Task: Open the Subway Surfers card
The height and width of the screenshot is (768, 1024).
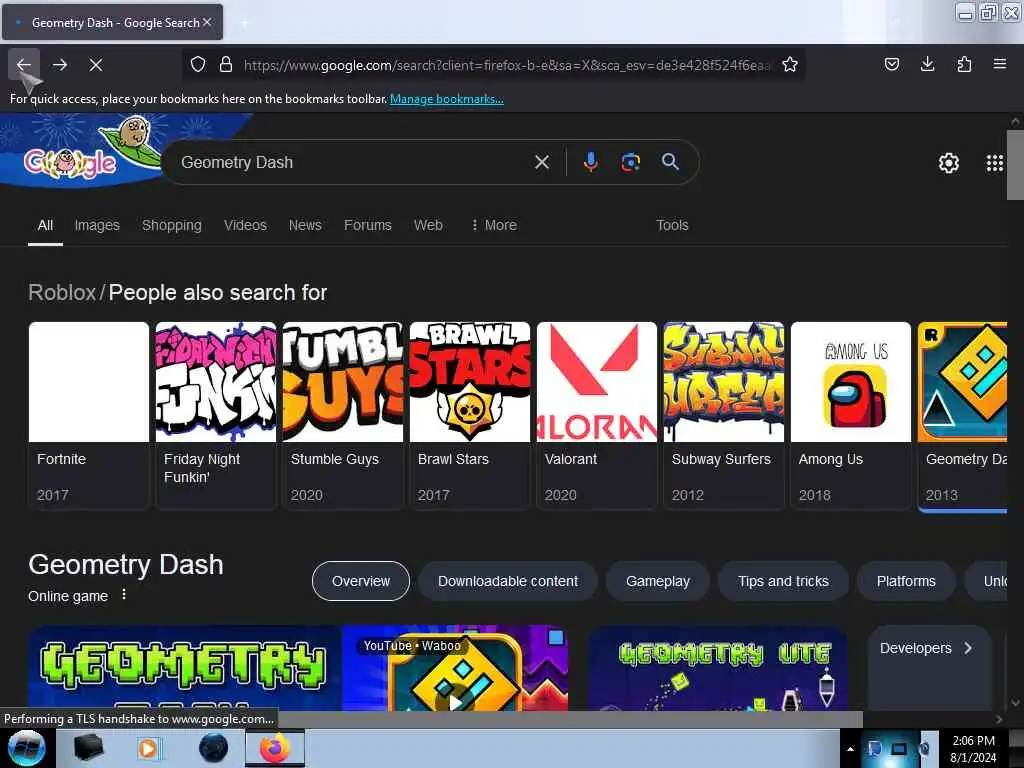Action: (724, 415)
